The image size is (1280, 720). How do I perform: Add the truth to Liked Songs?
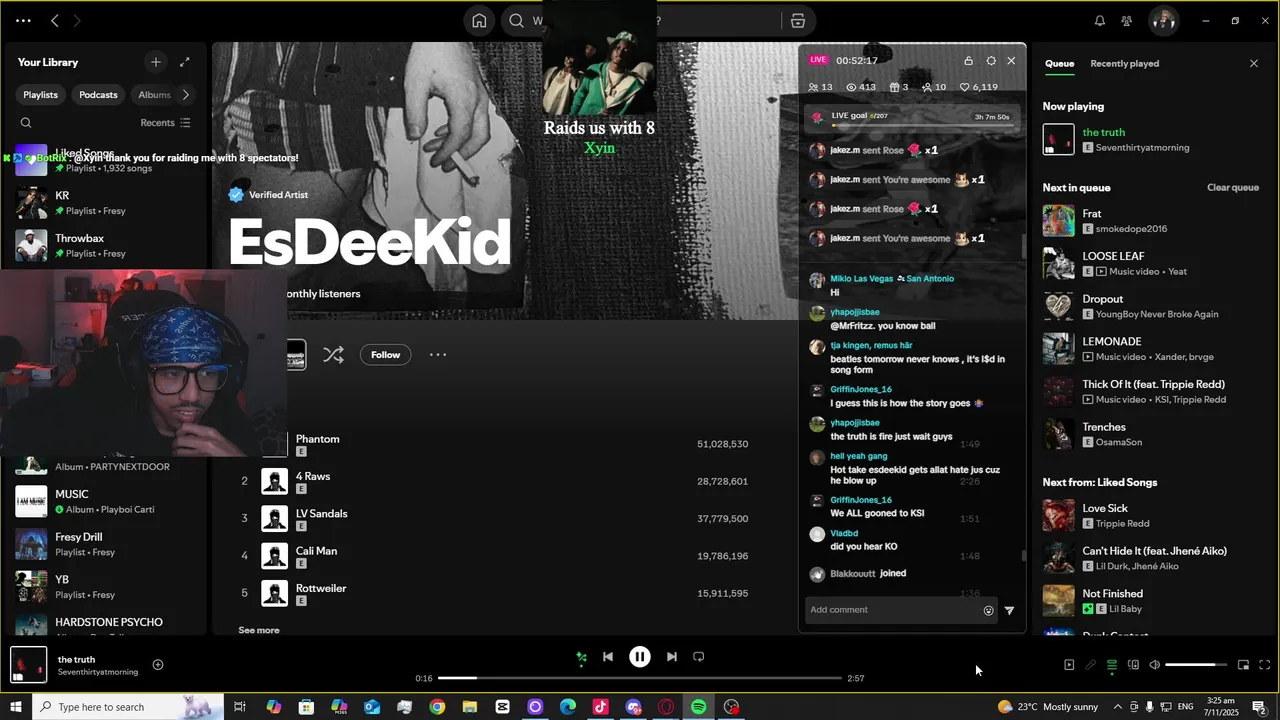point(157,665)
